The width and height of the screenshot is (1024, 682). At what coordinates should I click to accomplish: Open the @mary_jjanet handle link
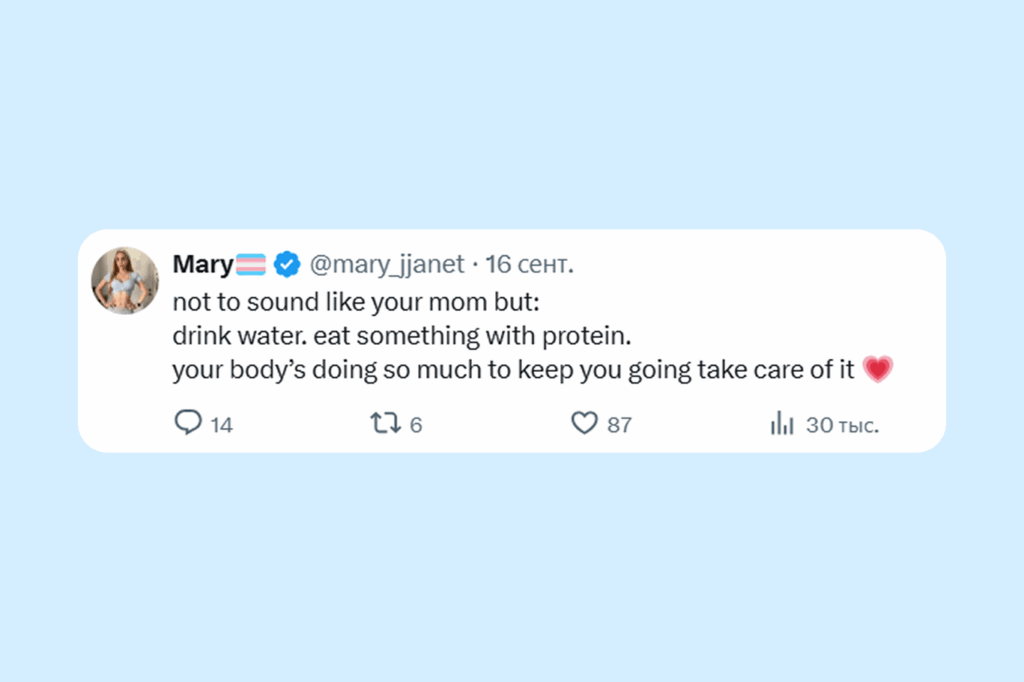386,264
